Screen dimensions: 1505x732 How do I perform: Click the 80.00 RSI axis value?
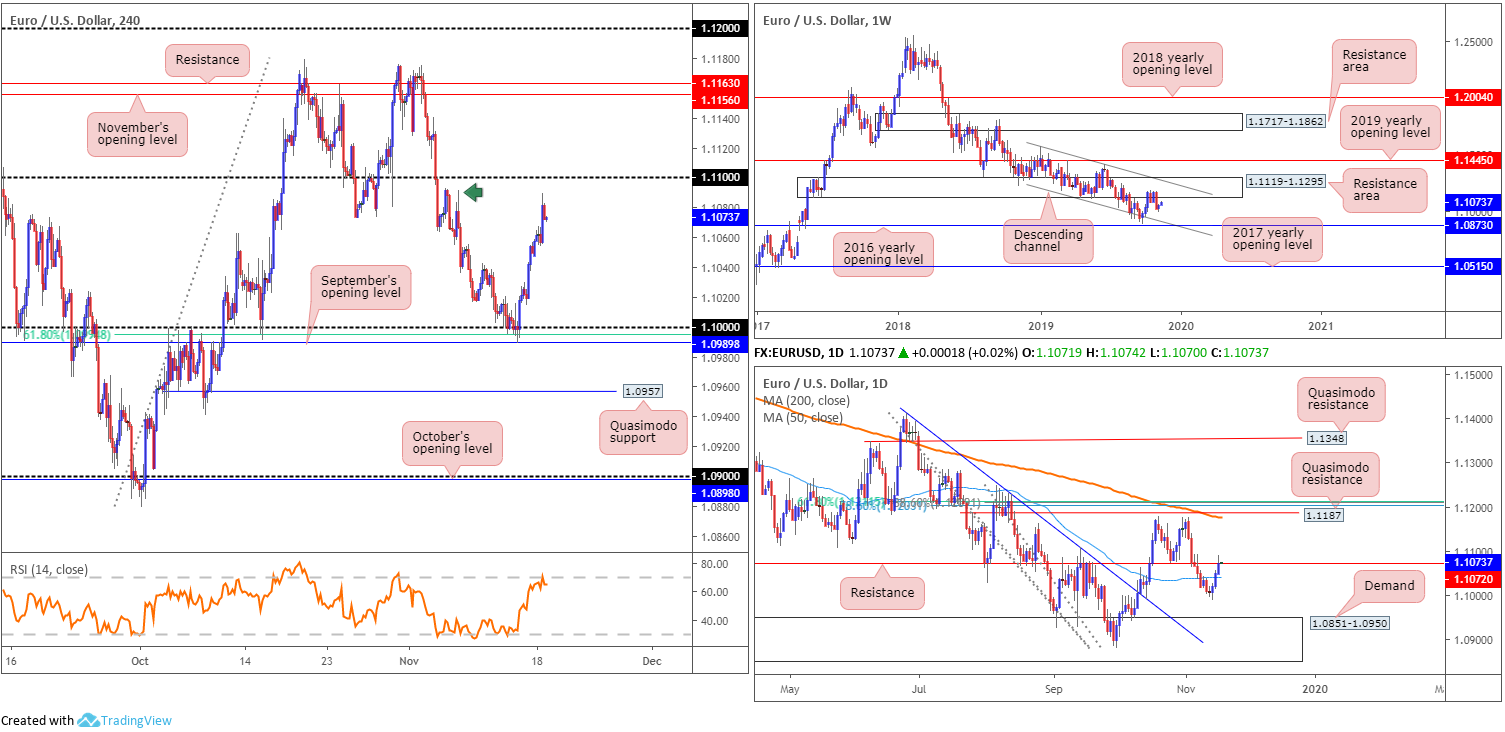point(712,563)
